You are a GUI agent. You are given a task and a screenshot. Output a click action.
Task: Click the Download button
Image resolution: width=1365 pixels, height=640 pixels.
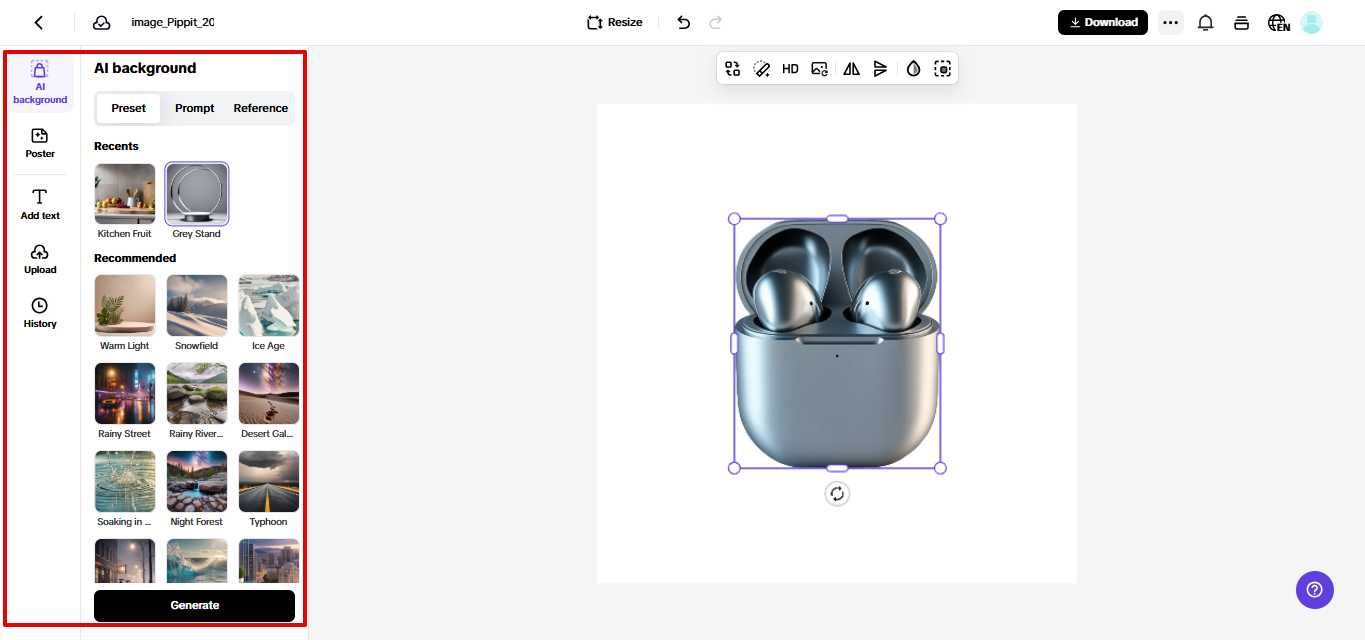[1102, 21]
